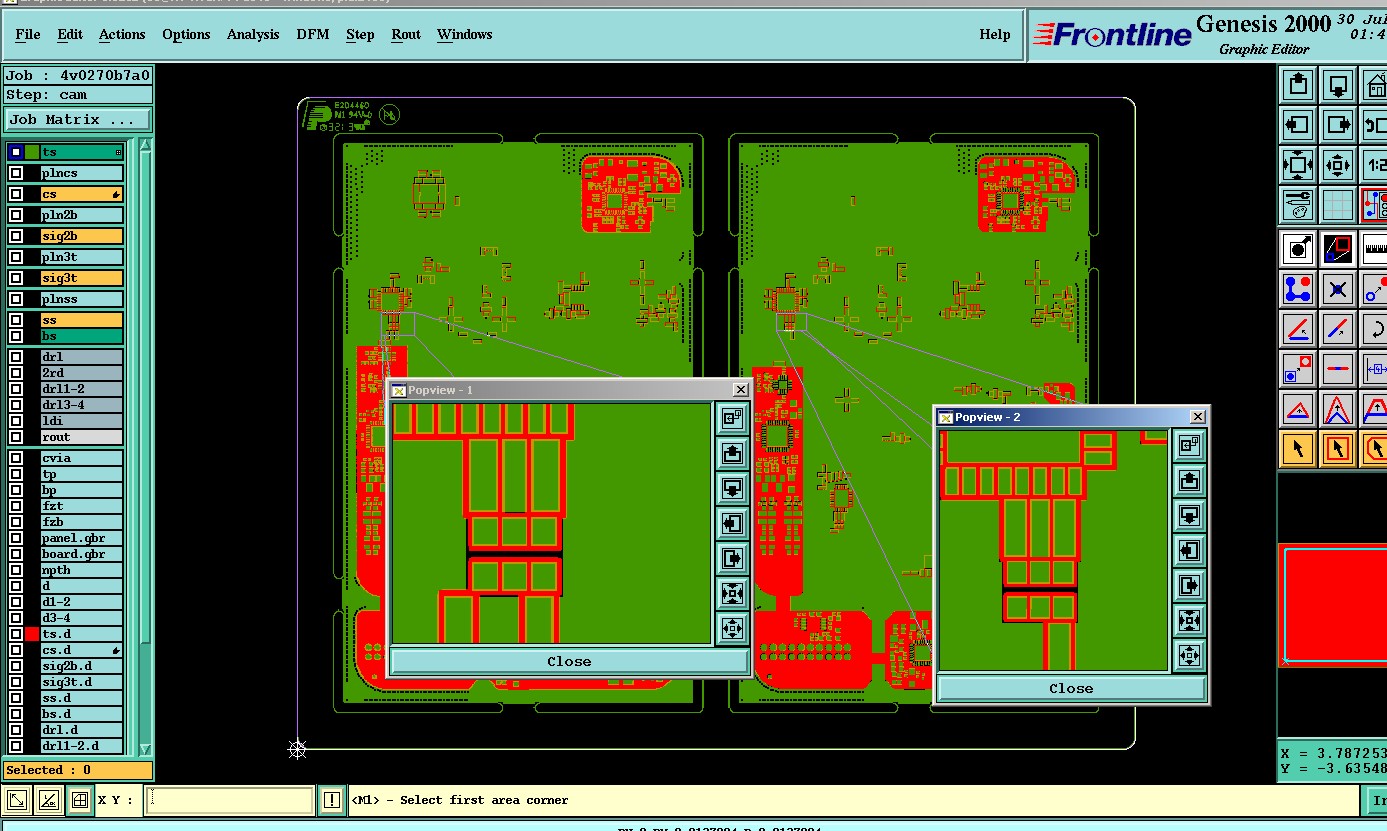Open the Help menu
This screenshot has height=831, width=1387.
995,34
